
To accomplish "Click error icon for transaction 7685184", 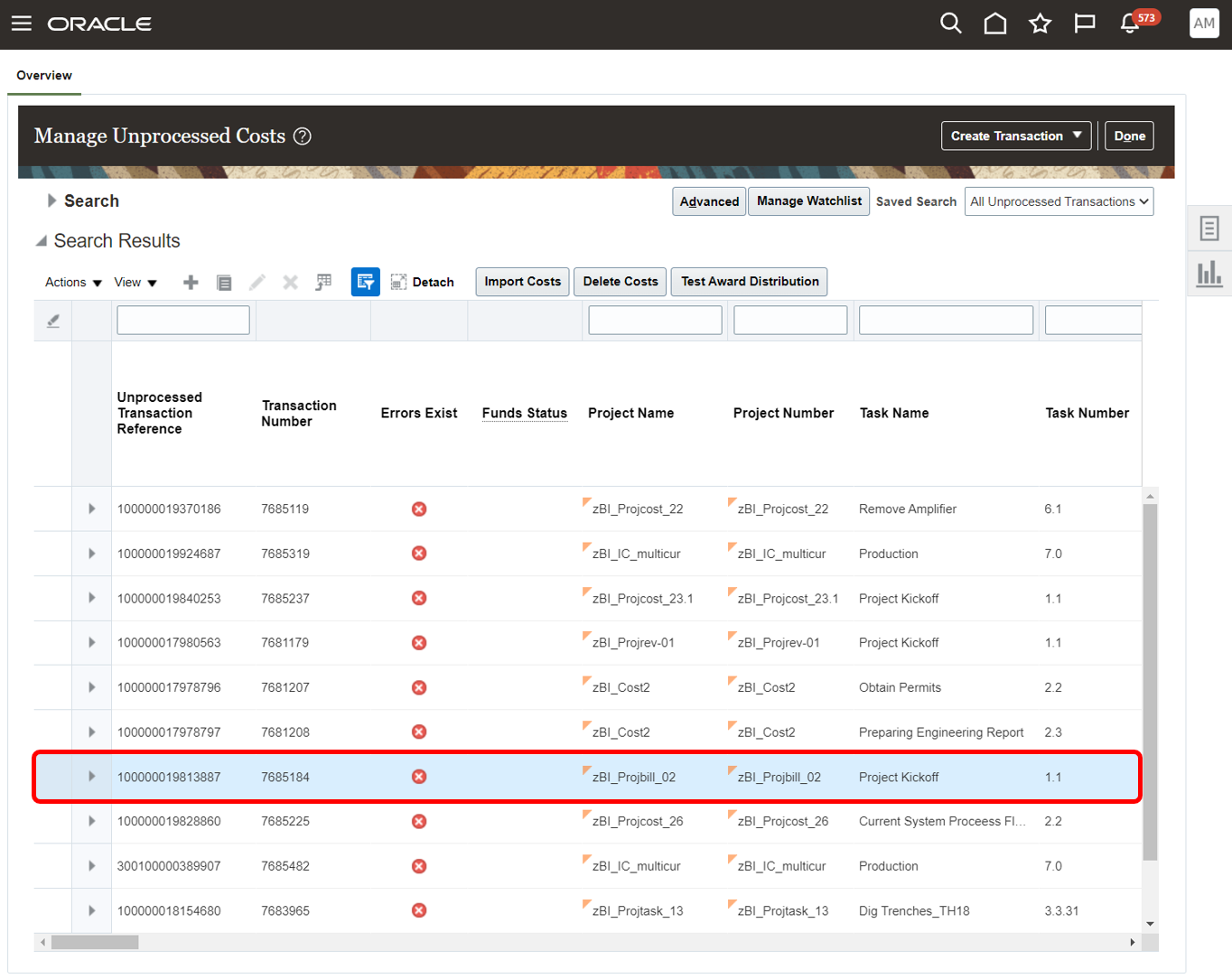I will [x=419, y=777].
